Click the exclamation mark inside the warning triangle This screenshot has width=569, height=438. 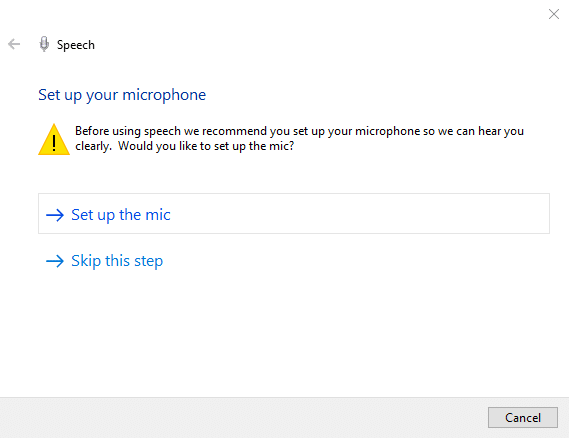click(54, 143)
